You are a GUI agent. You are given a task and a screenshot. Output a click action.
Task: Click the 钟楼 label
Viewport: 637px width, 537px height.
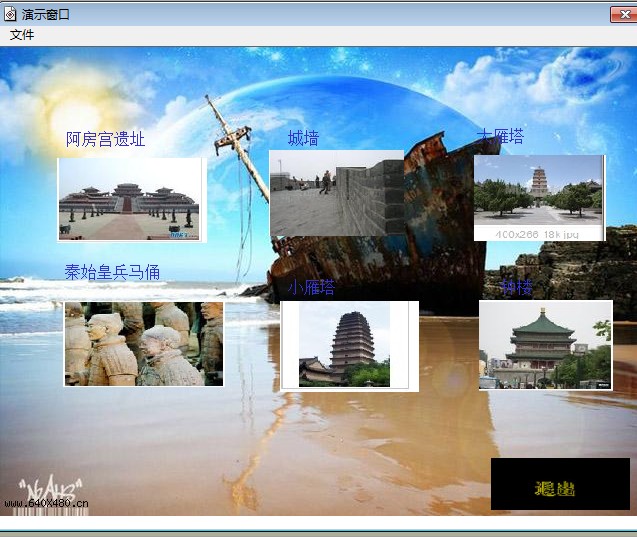tap(517, 287)
